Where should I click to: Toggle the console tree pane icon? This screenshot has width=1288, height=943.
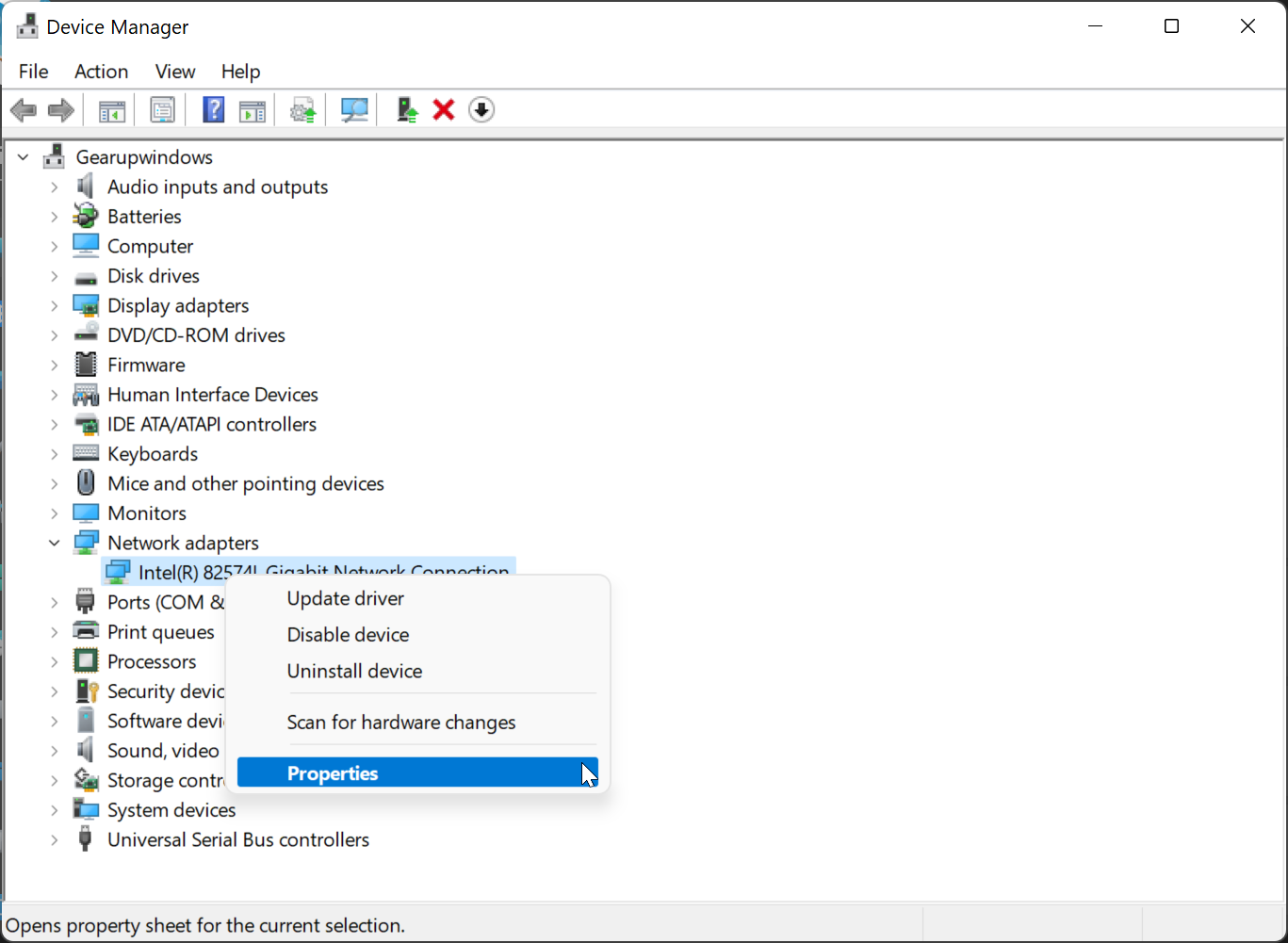click(x=112, y=110)
